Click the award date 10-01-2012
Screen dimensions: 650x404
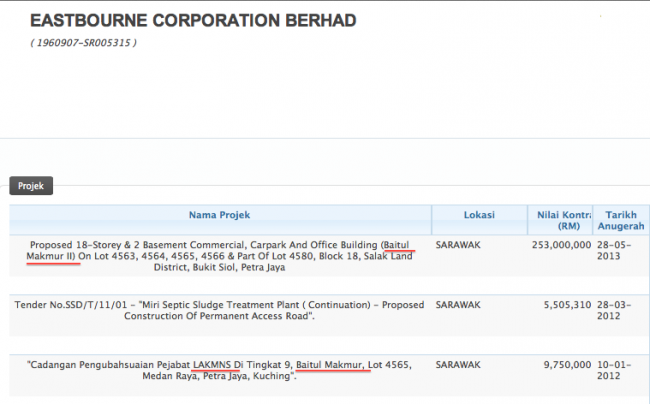614,370
